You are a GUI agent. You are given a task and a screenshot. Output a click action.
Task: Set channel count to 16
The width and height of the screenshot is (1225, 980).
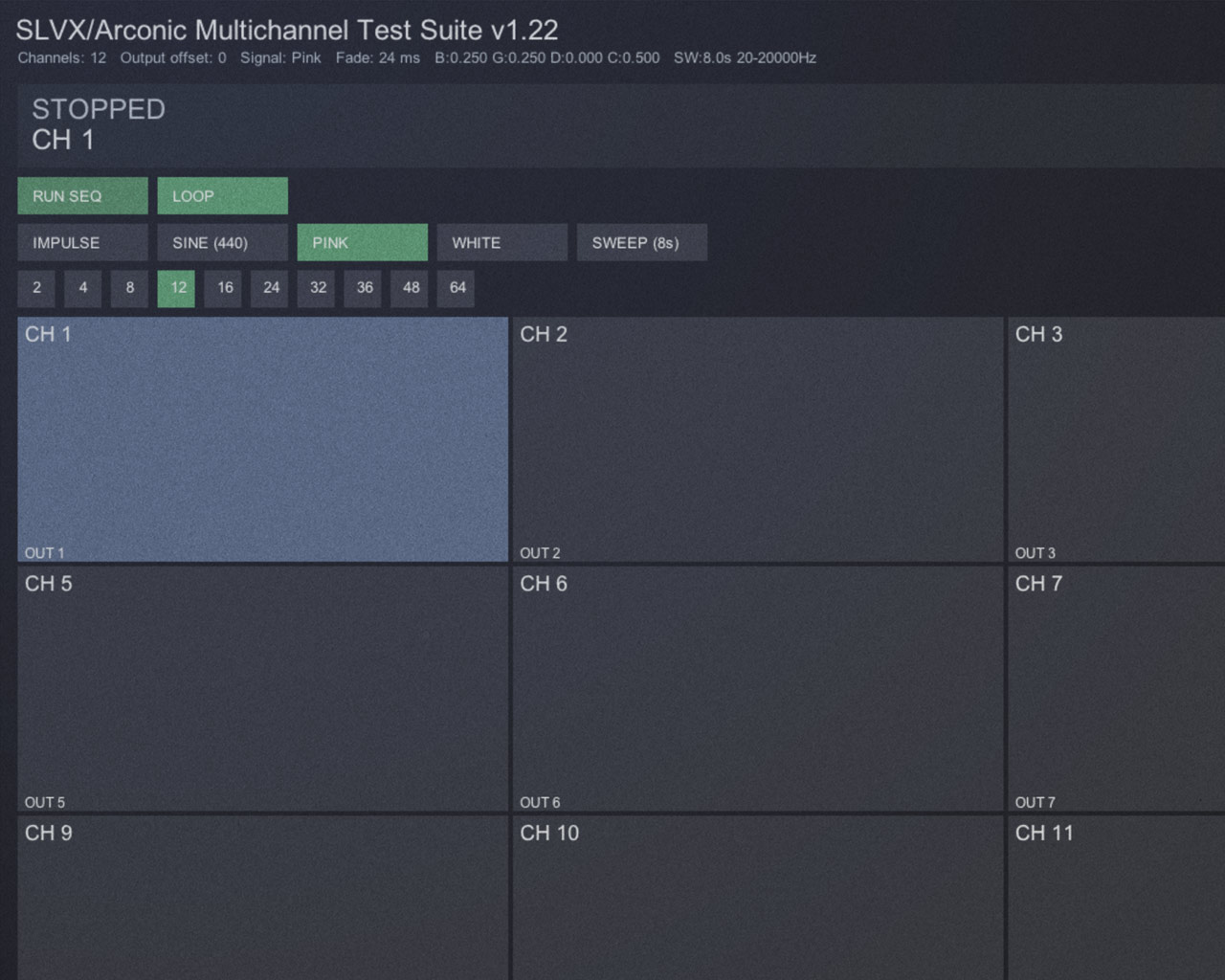(223, 288)
